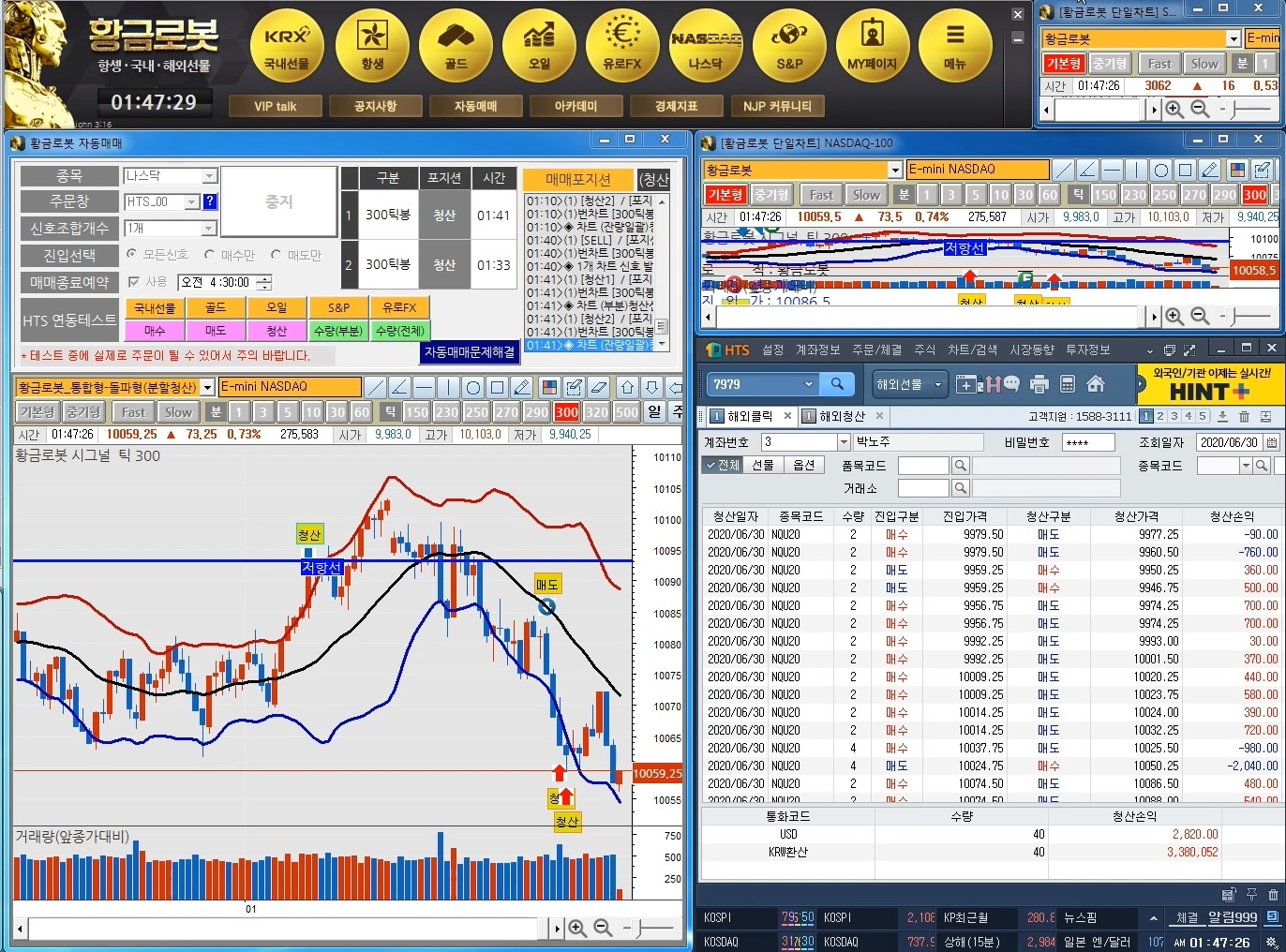Viewport: 1286px width, 952px height.
Task: Click 자동매매문제해결 button
Action: point(470,352)
